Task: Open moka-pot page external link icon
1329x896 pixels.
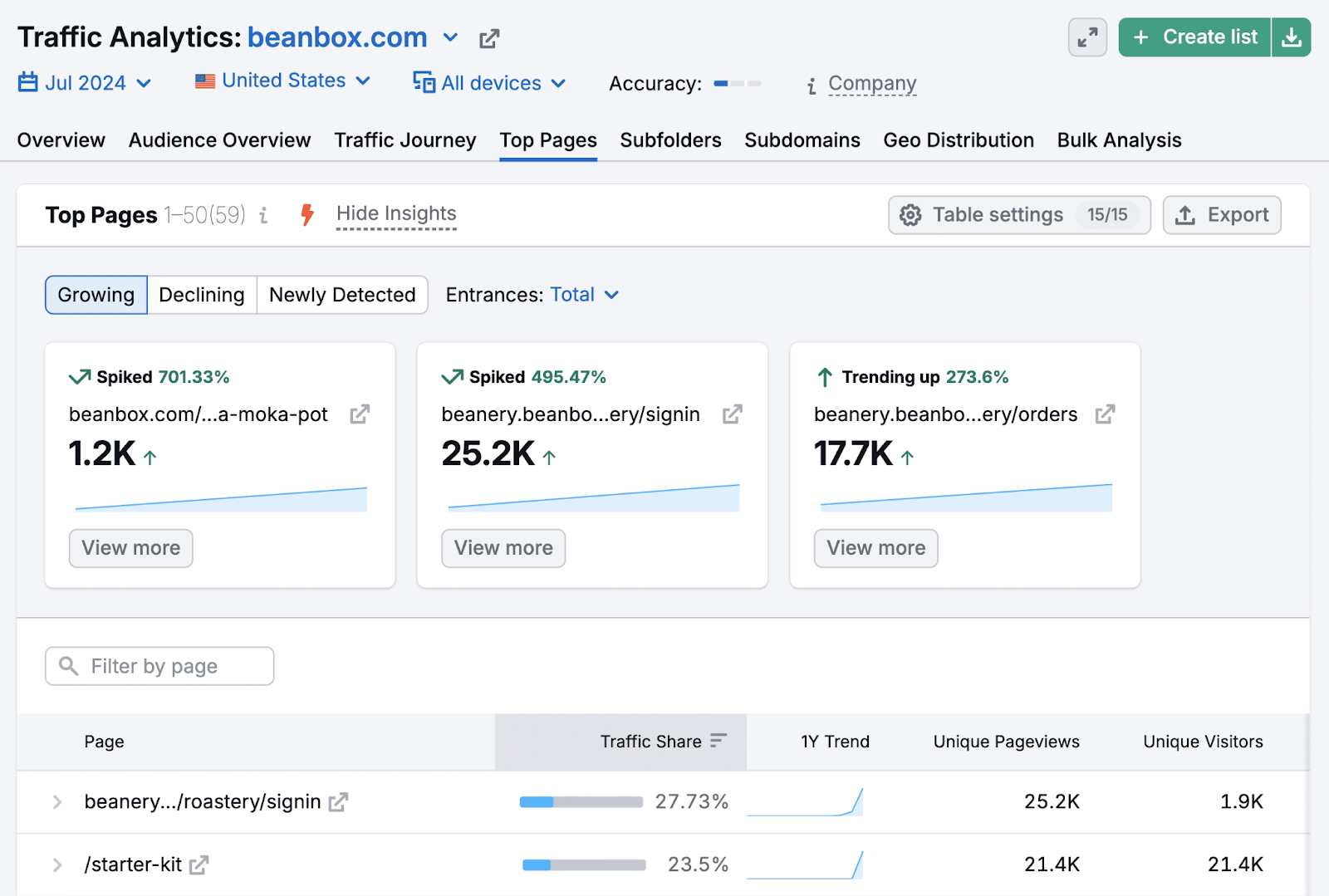Action: pos(360,414)
